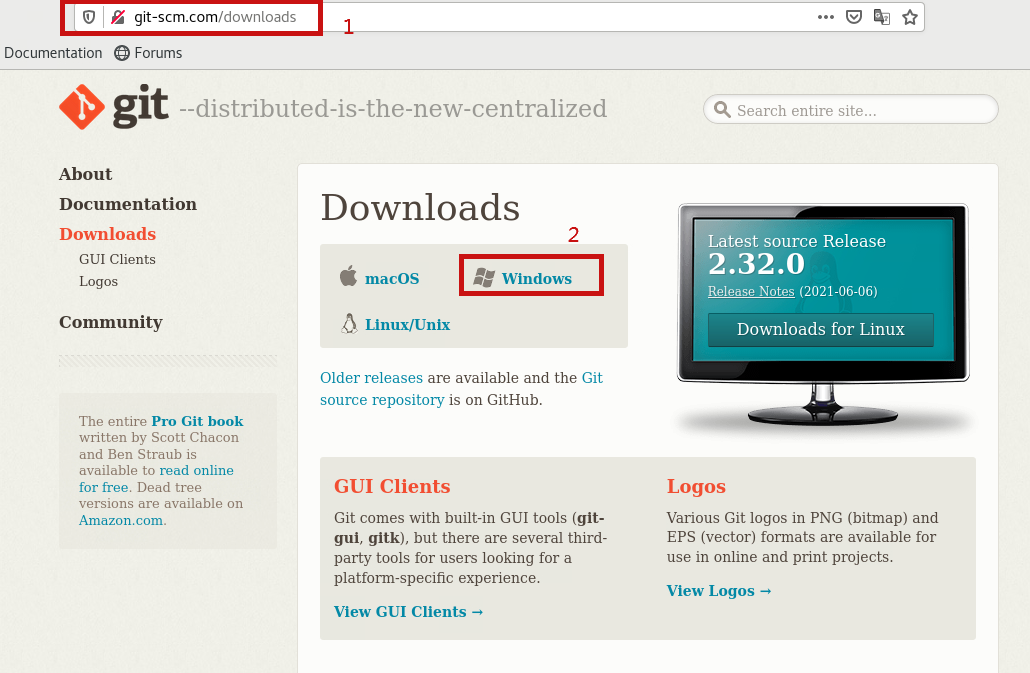Open the Pro Git book link
1030x673 pixels.
pyautogui.click(x=197, y=421)
